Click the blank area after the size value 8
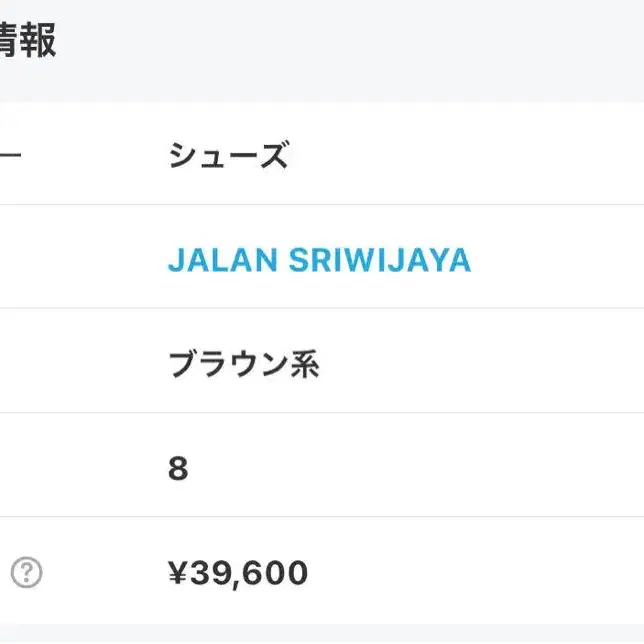Screen dimensions: 644x644 tap(416, 465)
